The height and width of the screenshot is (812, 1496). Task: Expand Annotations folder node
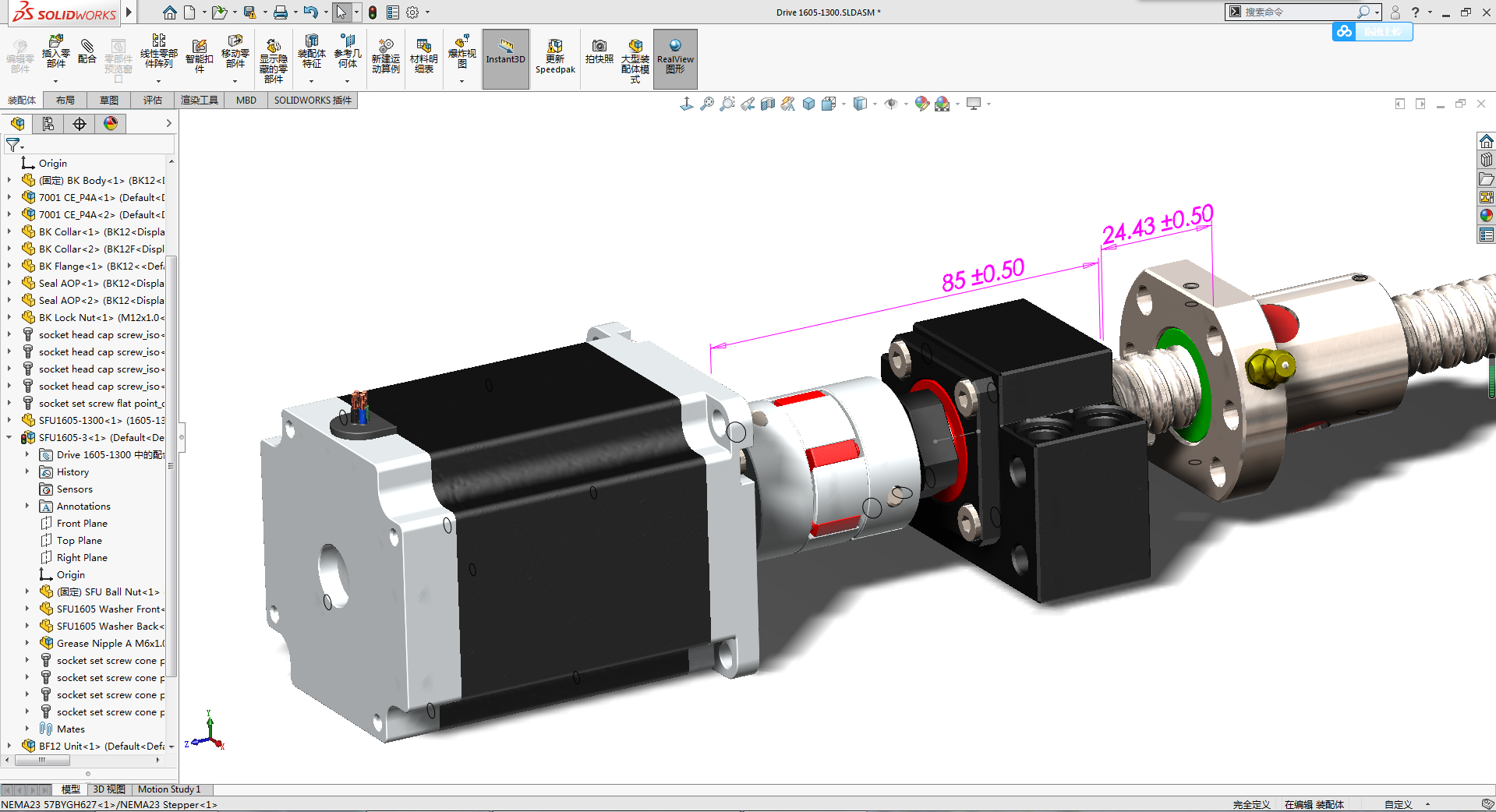27,507
